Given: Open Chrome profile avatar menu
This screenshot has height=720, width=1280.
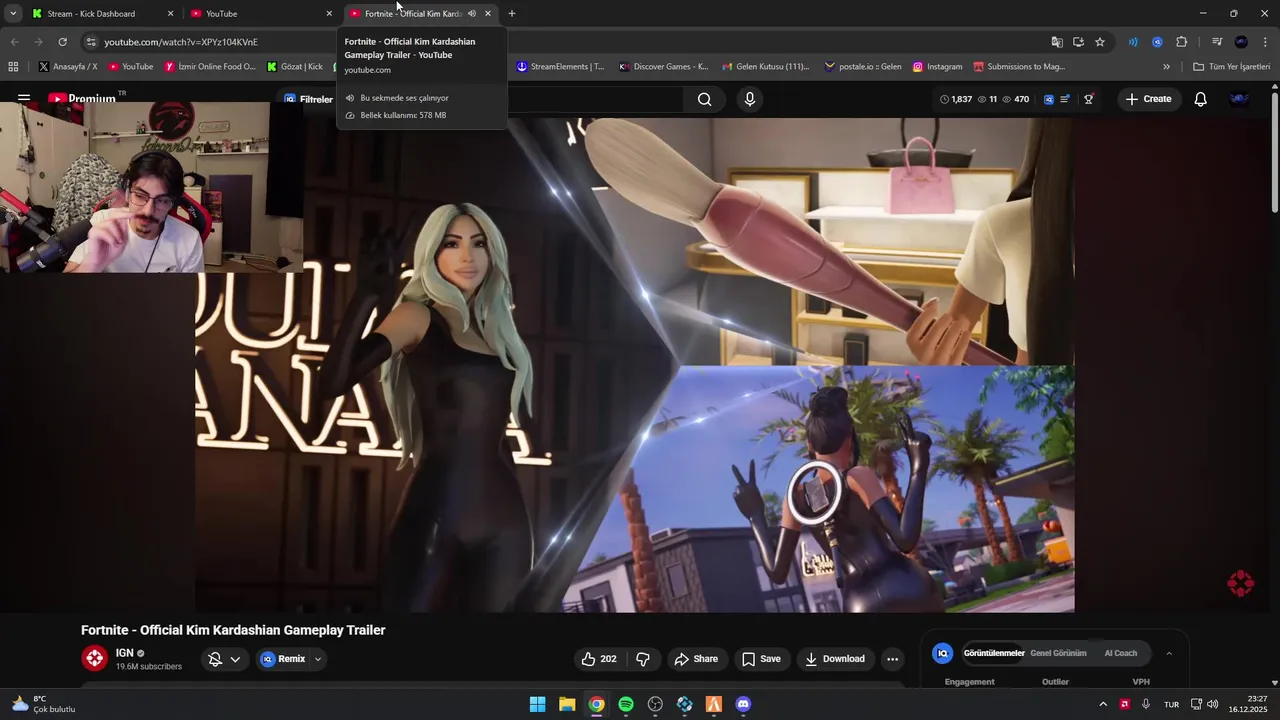Looking at the screenshot, I should [1241, 42].
